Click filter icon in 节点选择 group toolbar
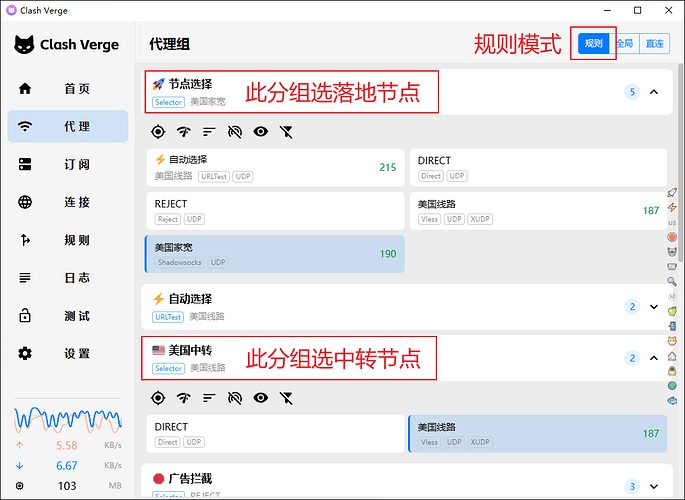The width and height of the screenshot is (685, 500). (286, 131)
